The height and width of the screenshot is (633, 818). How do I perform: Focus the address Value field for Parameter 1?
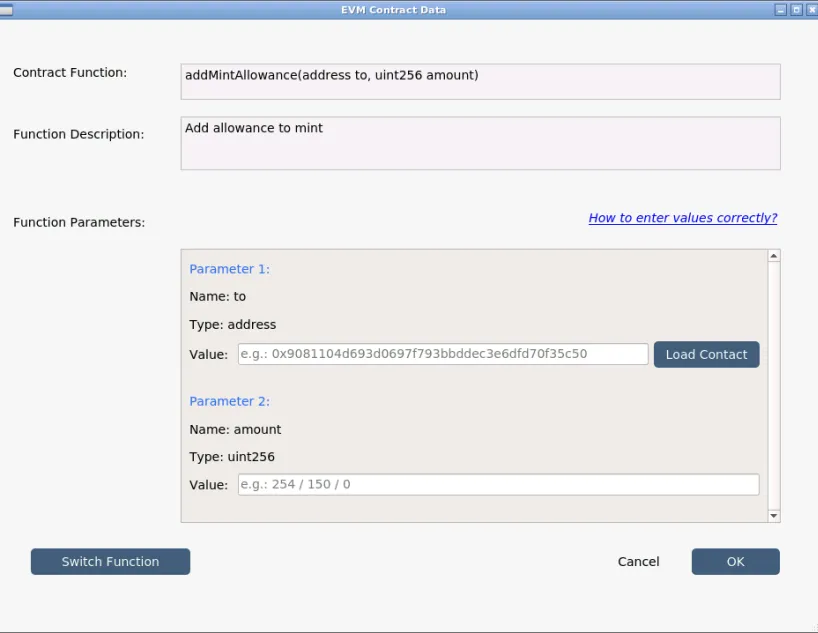click(x=443, y=354)
